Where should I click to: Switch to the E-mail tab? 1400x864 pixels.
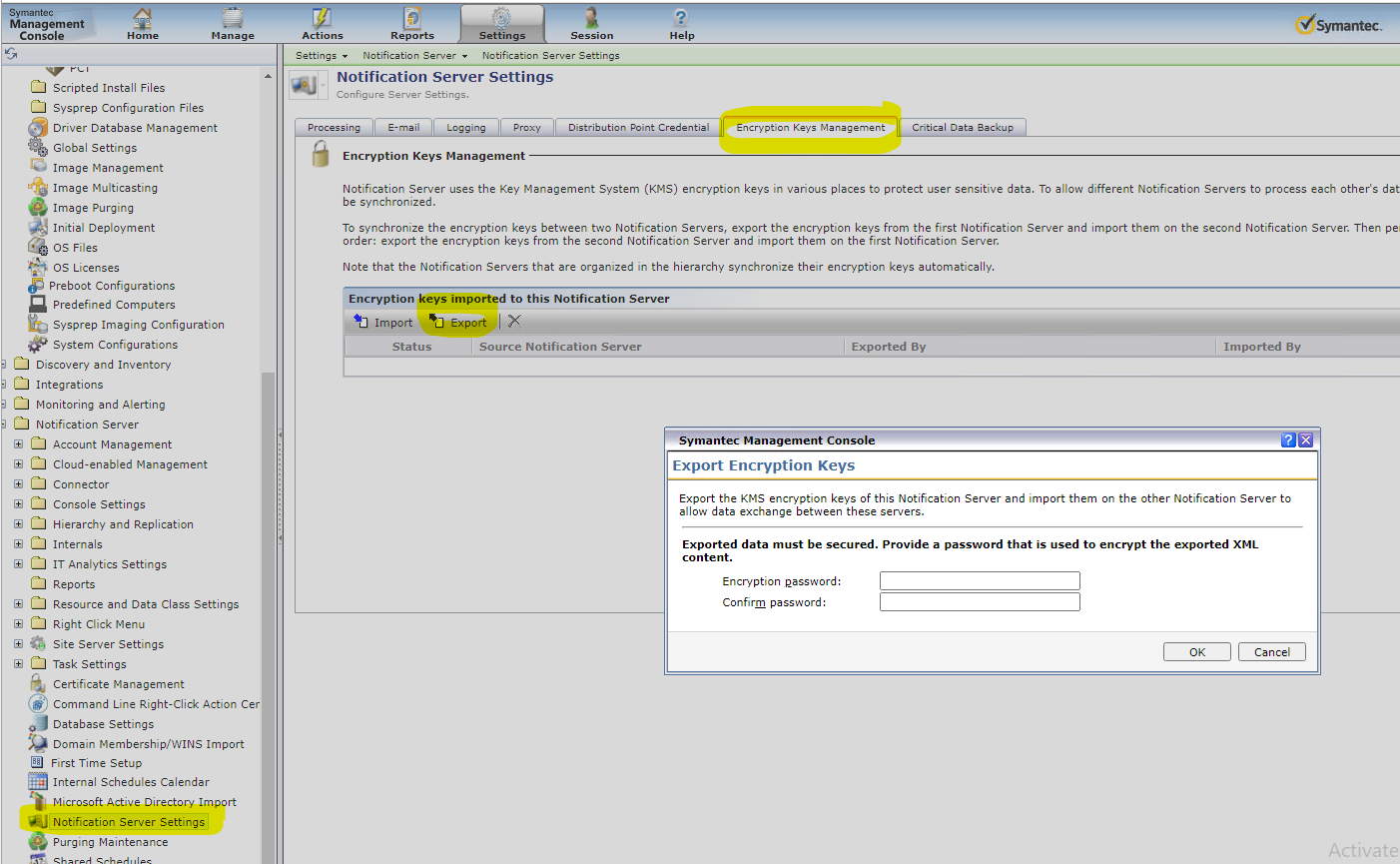pos(403,127)
